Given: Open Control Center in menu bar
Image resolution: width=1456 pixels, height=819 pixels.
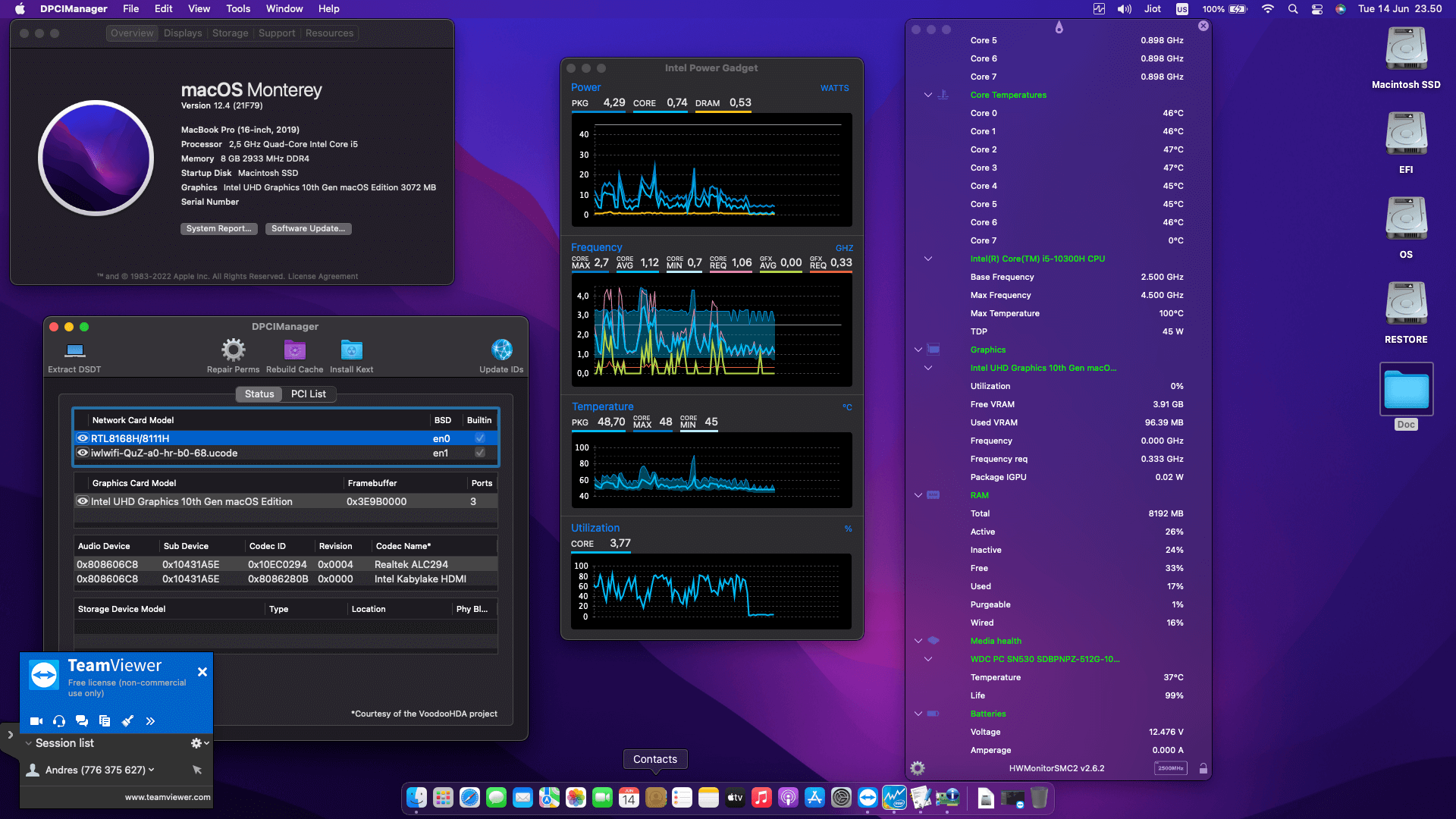Looking at the screenshot, I should pyautogui.click(x=1317, y=9).
